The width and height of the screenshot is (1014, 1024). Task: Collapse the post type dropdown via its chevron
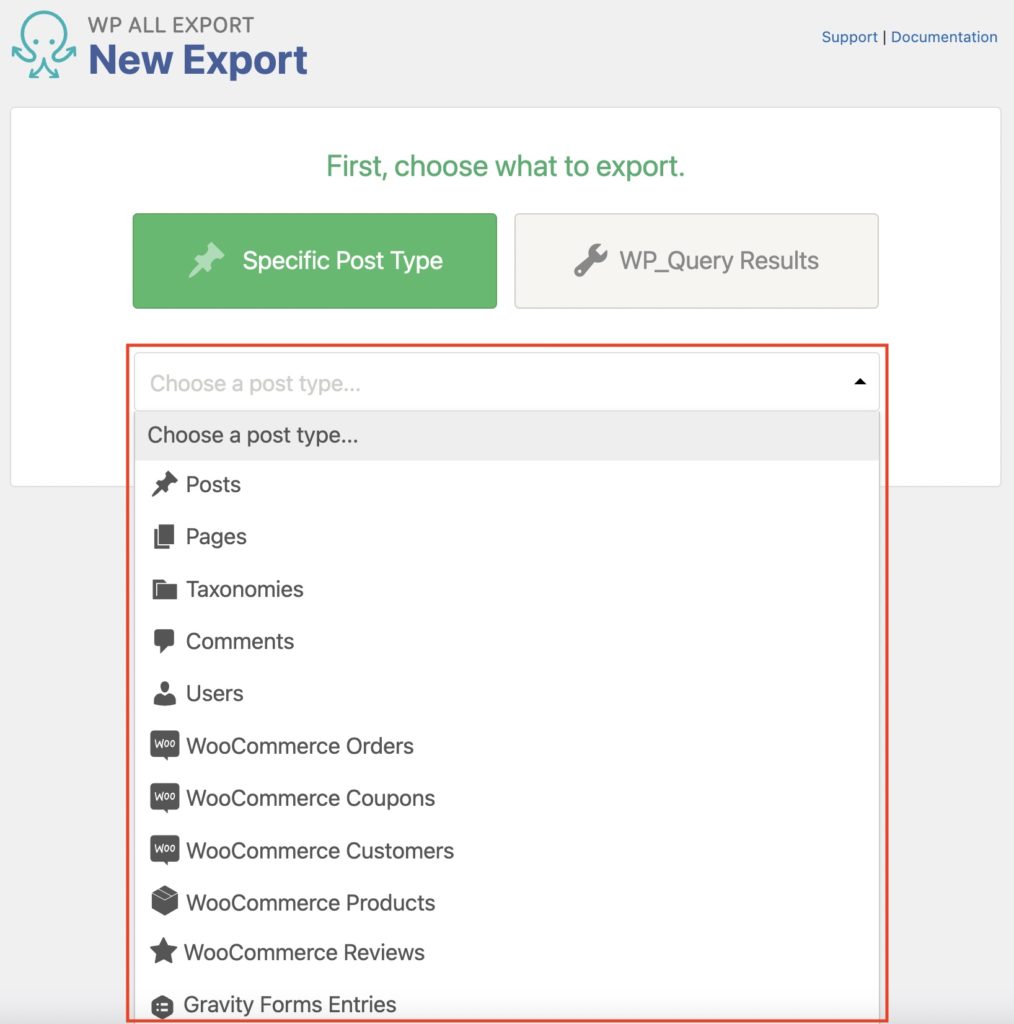[860, 381]
